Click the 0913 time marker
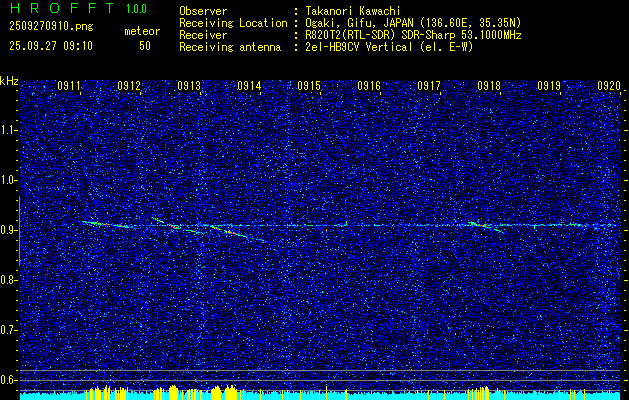 (189, 86)
